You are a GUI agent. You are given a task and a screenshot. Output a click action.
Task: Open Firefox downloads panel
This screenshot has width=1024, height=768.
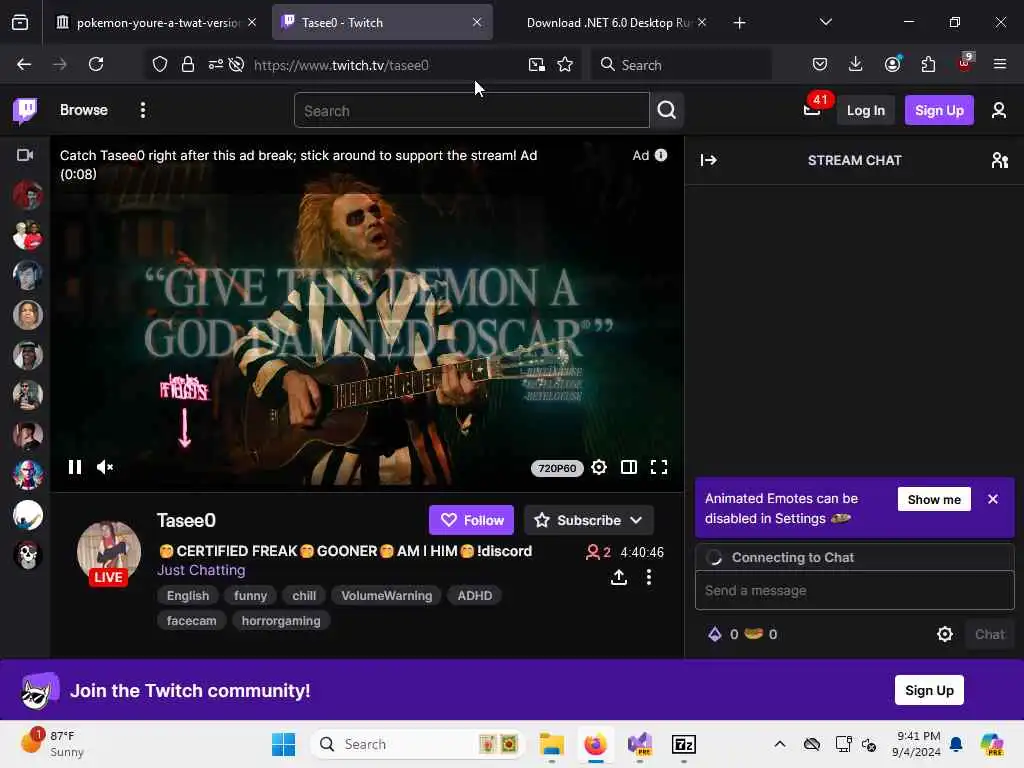pos(856,64)
